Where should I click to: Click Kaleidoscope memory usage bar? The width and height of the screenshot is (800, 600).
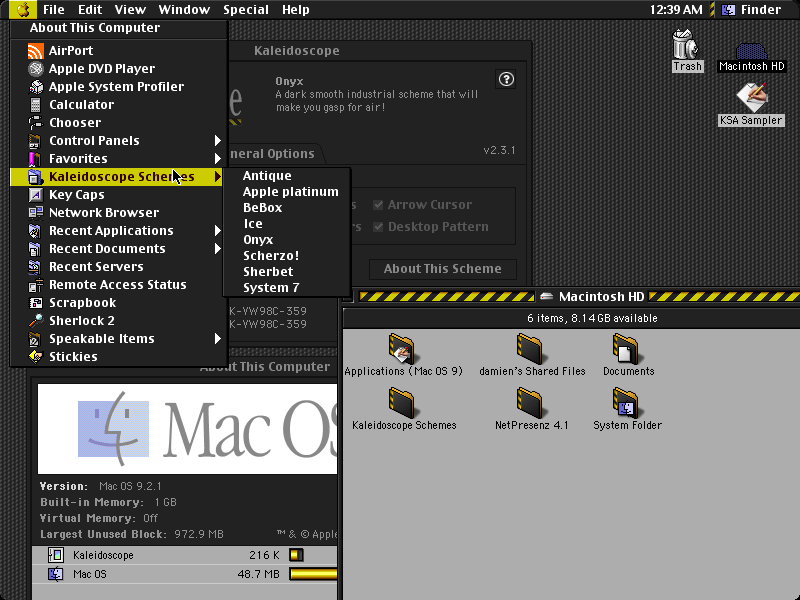click(x=296, y=555)
